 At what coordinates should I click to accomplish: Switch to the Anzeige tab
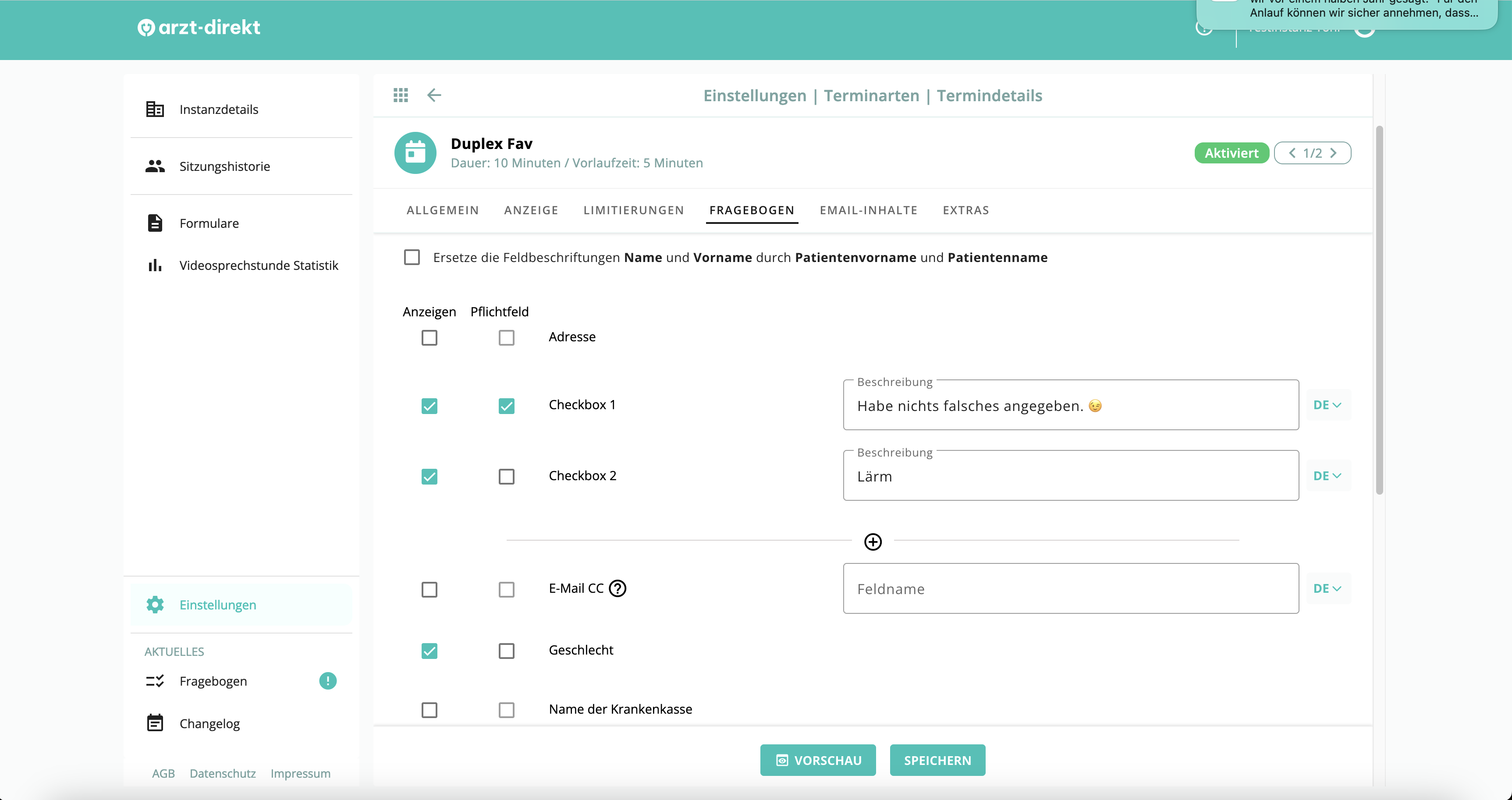(531, 210)
